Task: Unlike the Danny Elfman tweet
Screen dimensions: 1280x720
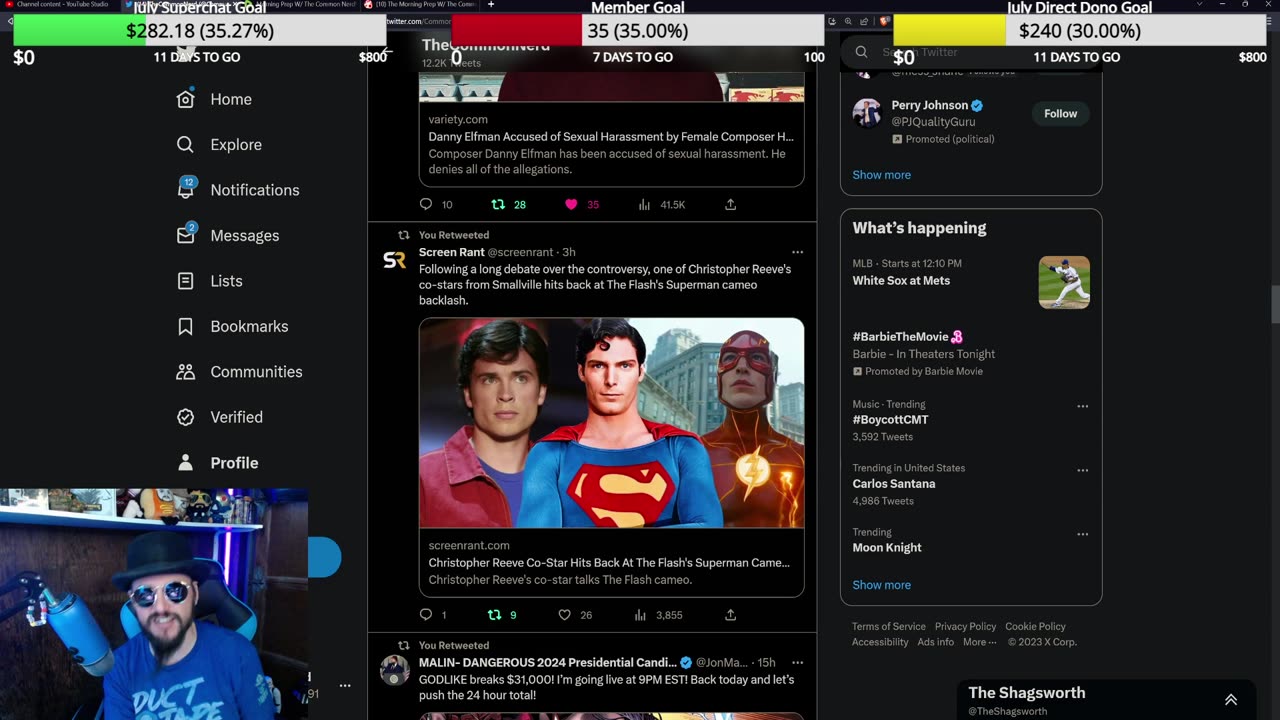Action: [571, 204]
